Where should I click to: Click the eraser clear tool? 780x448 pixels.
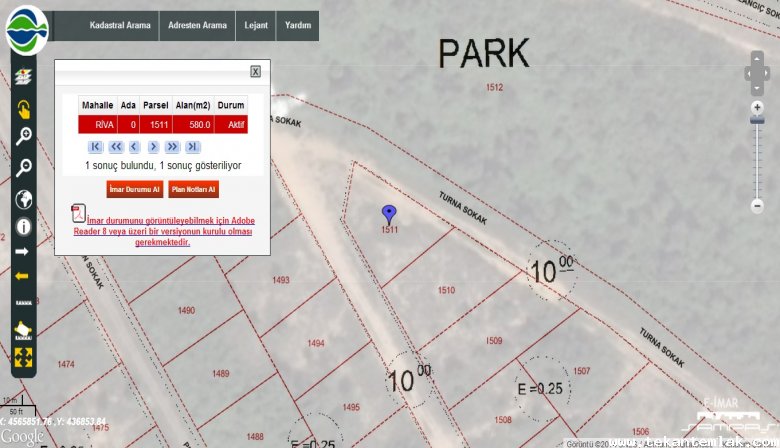point(23,331)
